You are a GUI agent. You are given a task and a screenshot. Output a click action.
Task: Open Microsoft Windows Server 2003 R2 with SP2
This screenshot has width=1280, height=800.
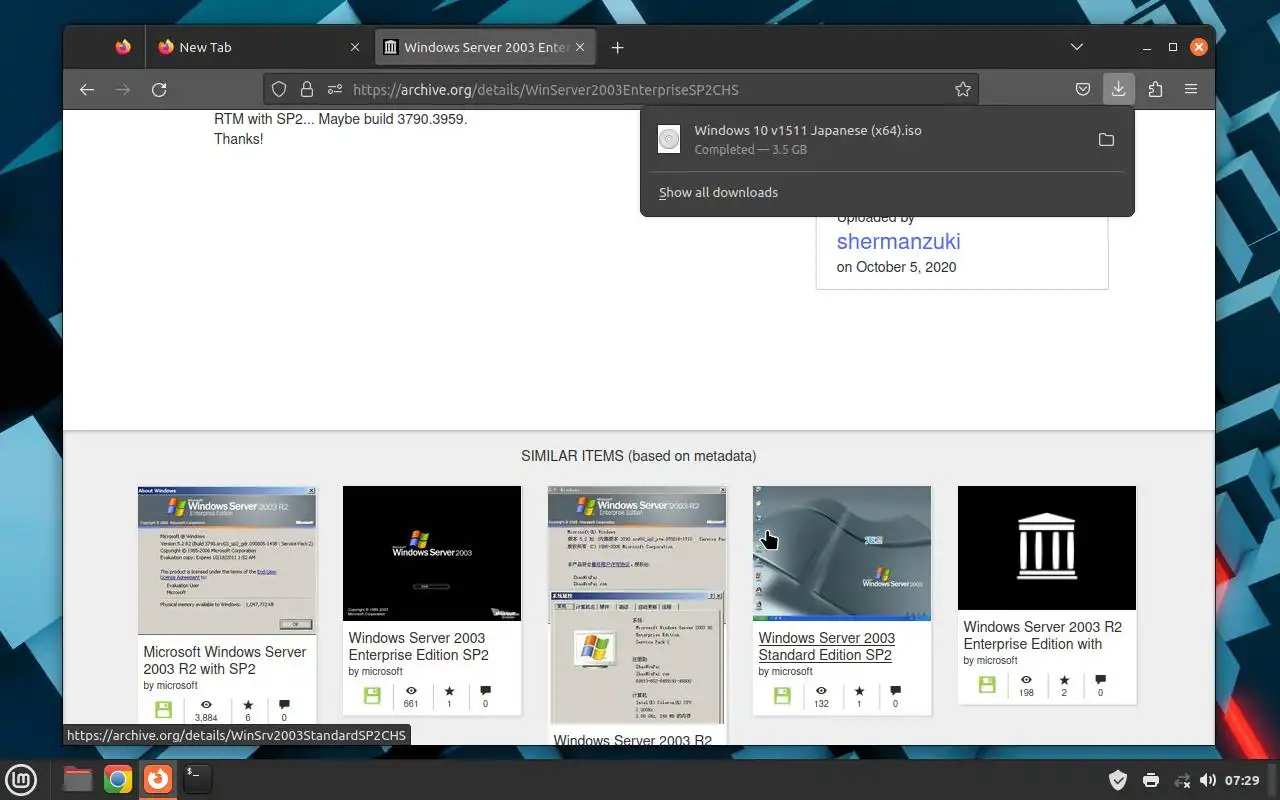(225, 660)
